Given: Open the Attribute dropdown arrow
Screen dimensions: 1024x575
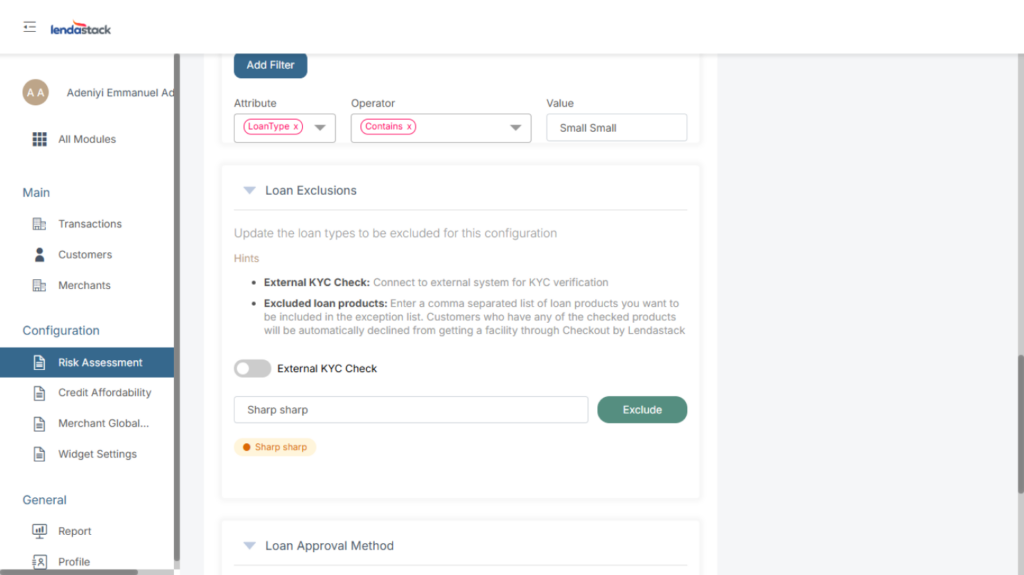Looking at the screenshot, I should coord(320,128).
